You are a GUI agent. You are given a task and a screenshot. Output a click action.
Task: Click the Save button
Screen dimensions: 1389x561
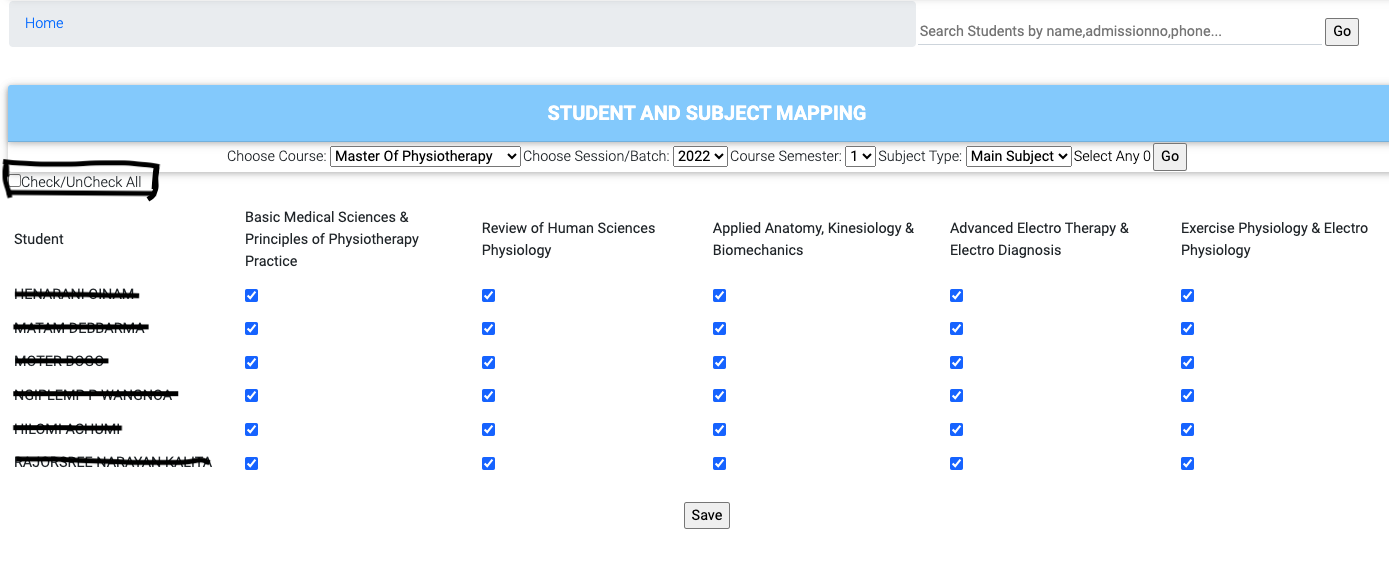click(x=706, y=515)
